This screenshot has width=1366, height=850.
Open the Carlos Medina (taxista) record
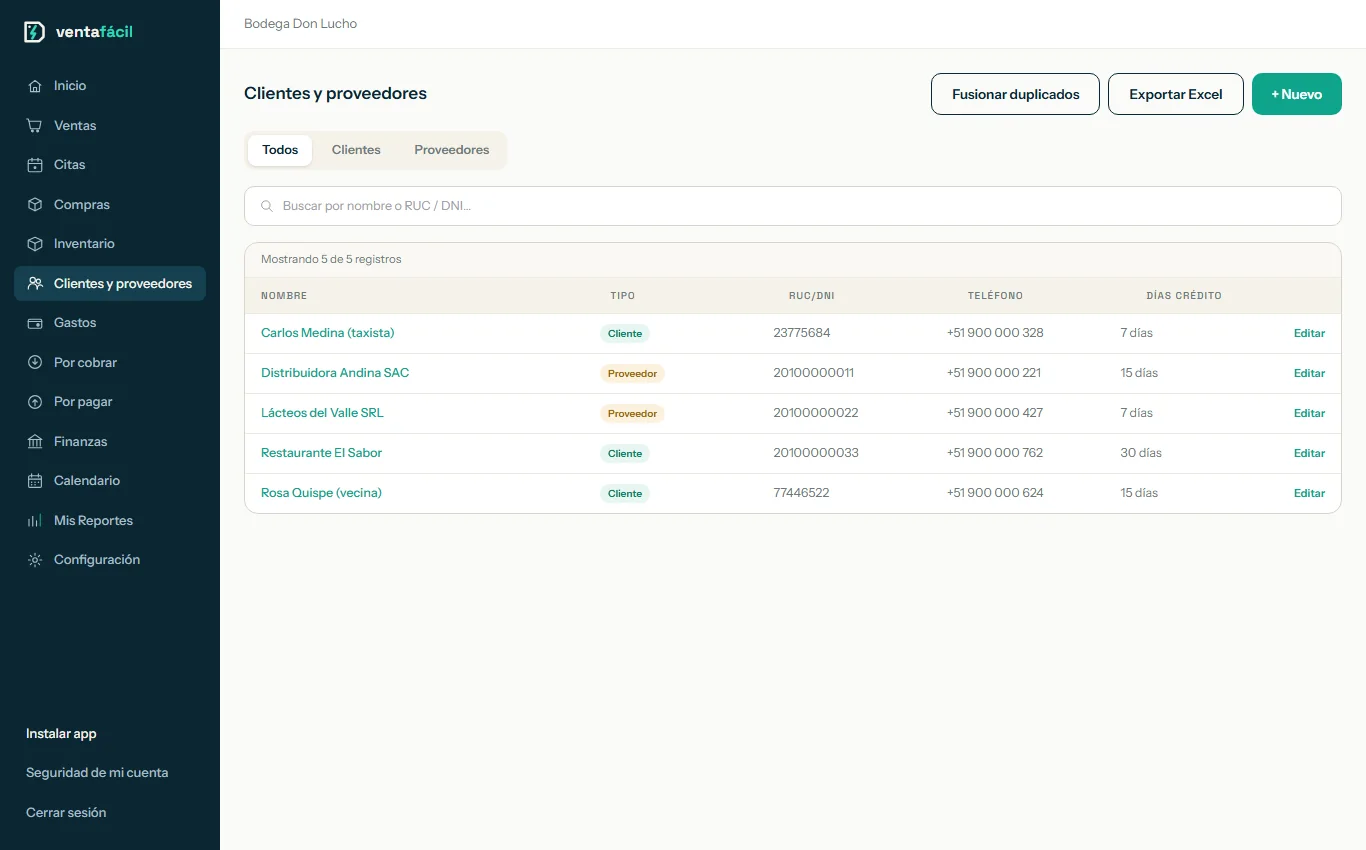pos(328,333)
